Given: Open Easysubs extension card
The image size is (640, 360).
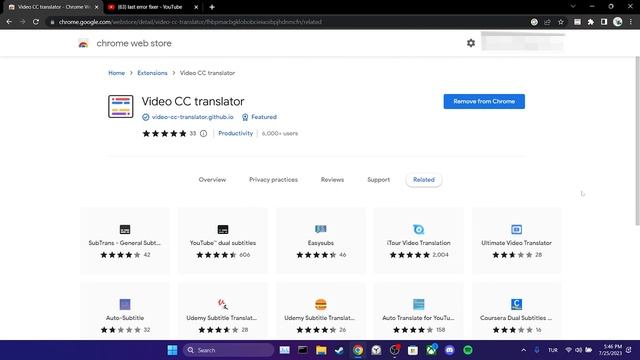Looking at the screenshot, I should [x=321, y=240].
